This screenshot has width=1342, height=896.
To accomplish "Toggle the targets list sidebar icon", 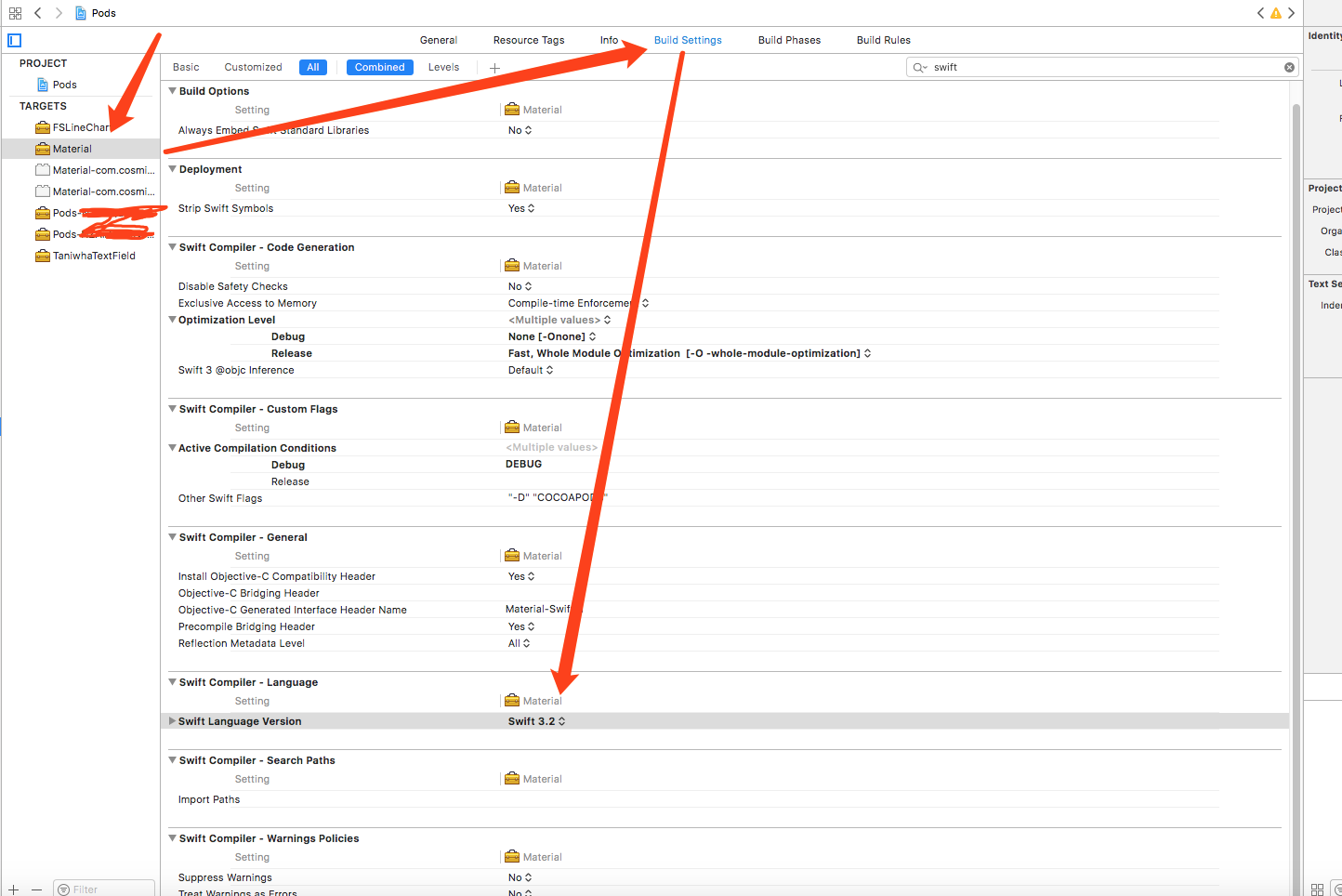I will (14, 40).
